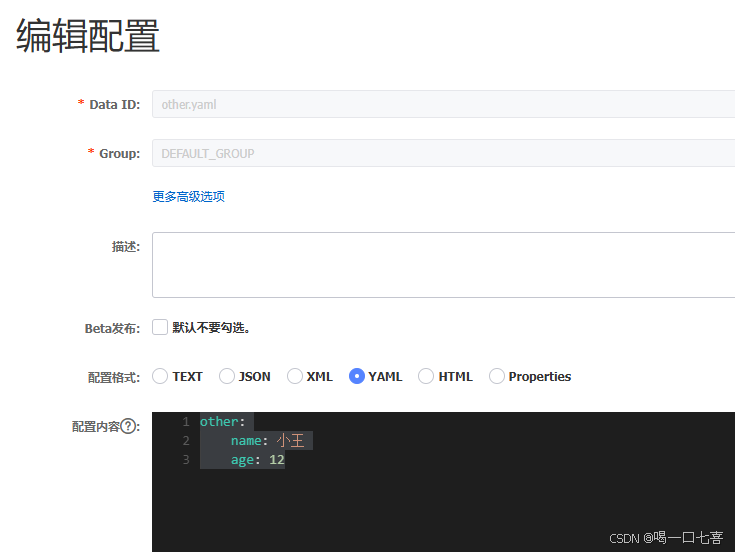This screenshot has width=735, height=552.
Task: Click line number 2 in code editor
Action: (186, 440)
